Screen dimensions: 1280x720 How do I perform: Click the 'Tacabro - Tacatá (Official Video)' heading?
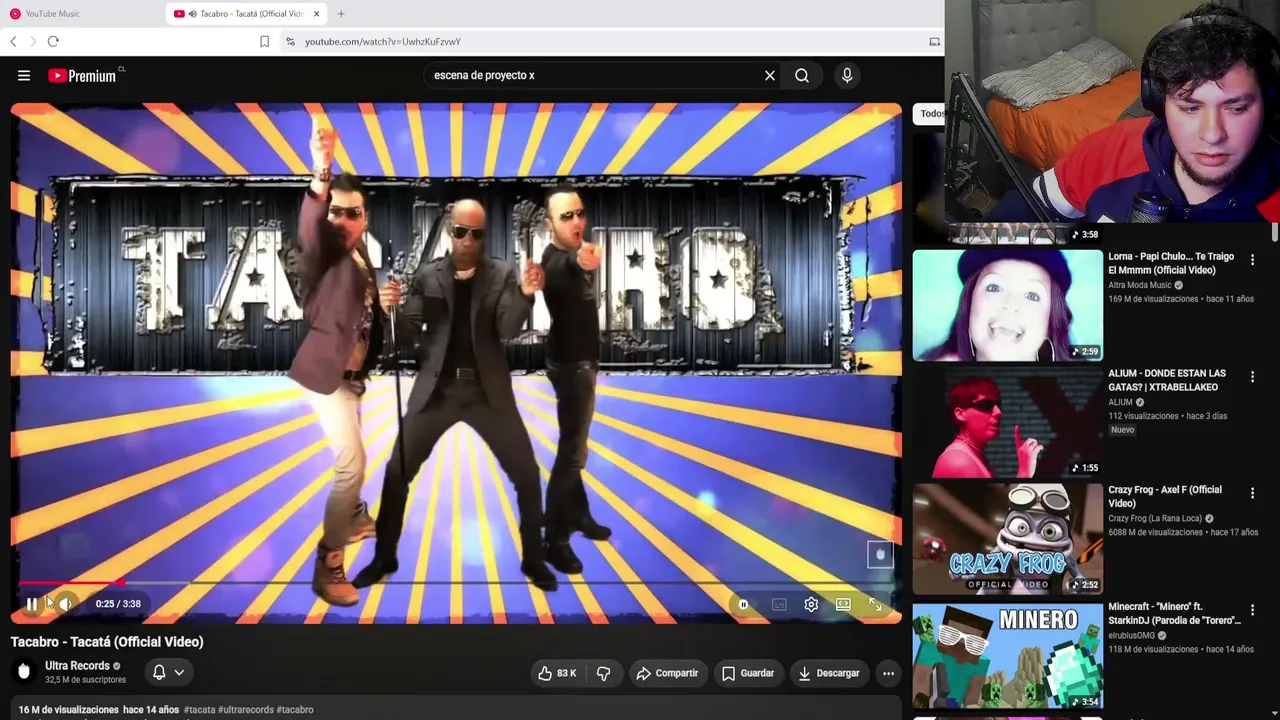pyautogui.click(x=107, y=642)
